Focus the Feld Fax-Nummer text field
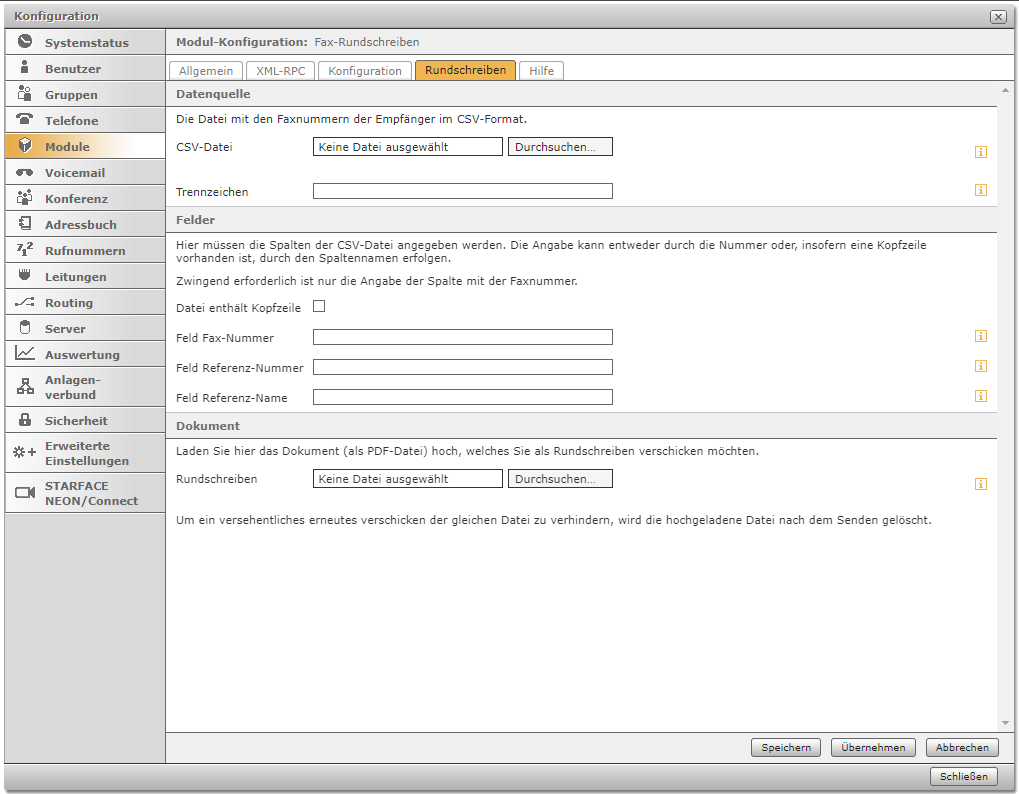Image resolution: width=1019 pixels, height=794 pixels. click(462, 338)
